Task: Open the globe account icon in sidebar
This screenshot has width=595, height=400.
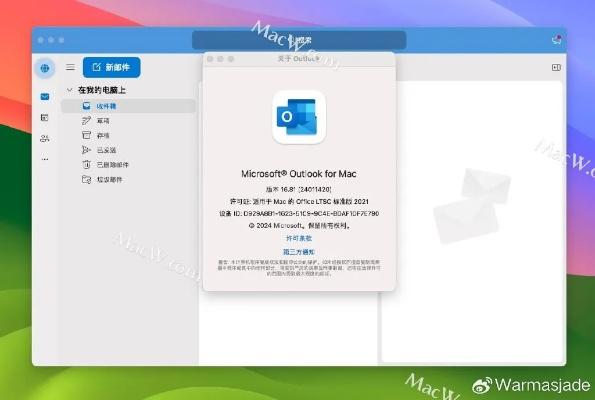Action: pos(45,68)
